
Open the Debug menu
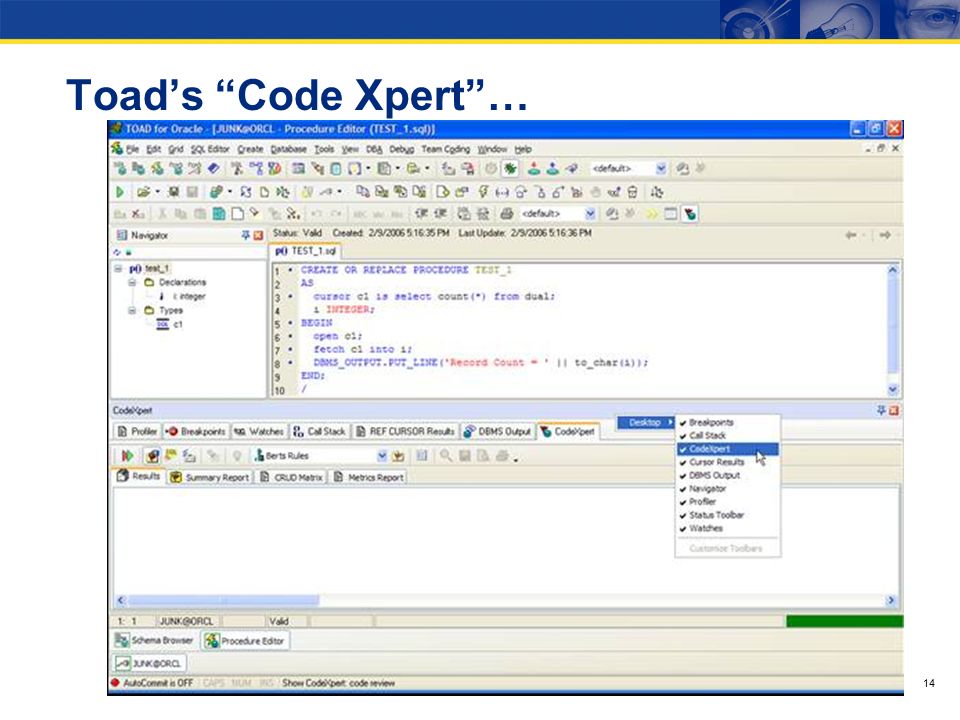[x=402, y=149]
